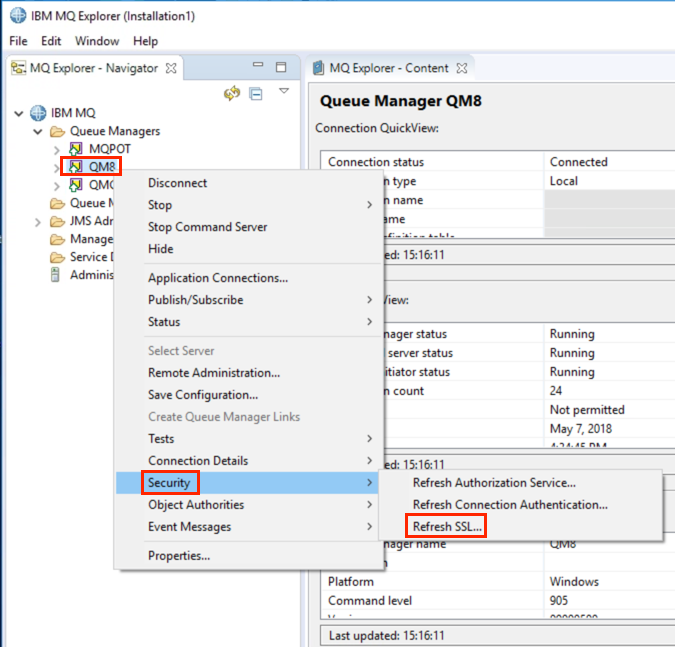Screen dimensions: 675x647
Task: Click the QM8 queue manager icon
Action: coord(76,167)
